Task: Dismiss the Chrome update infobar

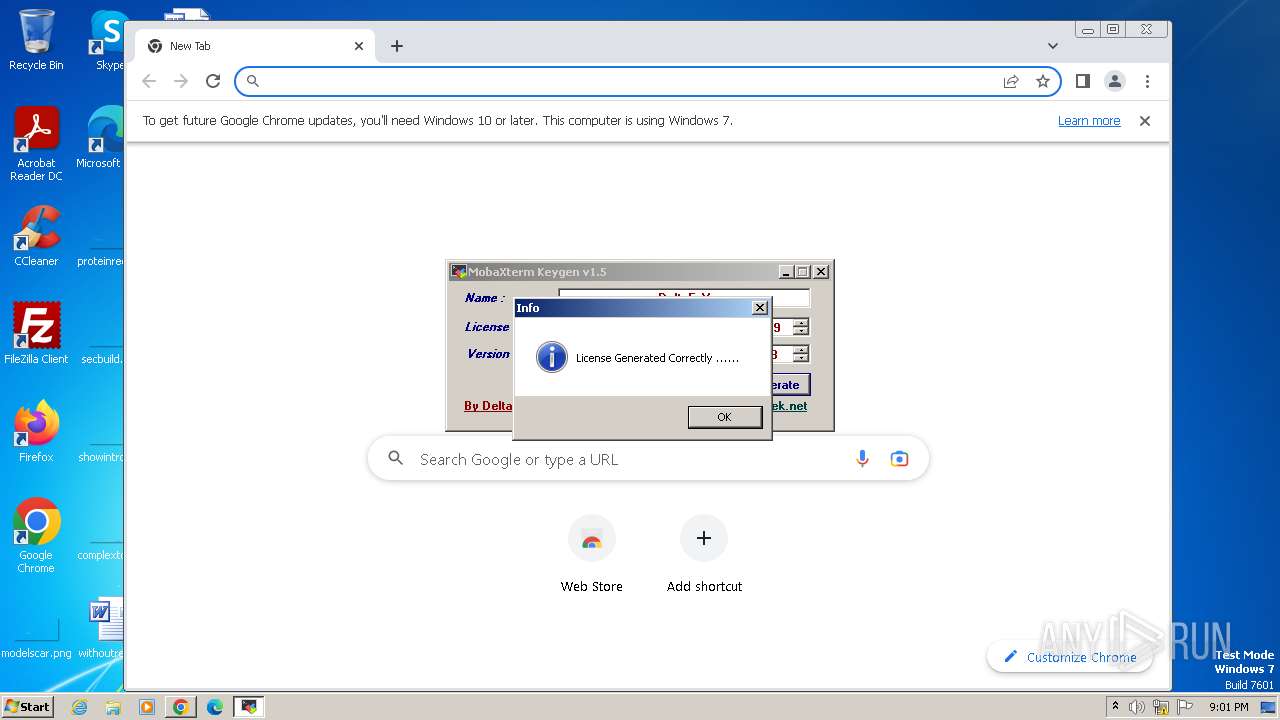Action: point(1145,121)
